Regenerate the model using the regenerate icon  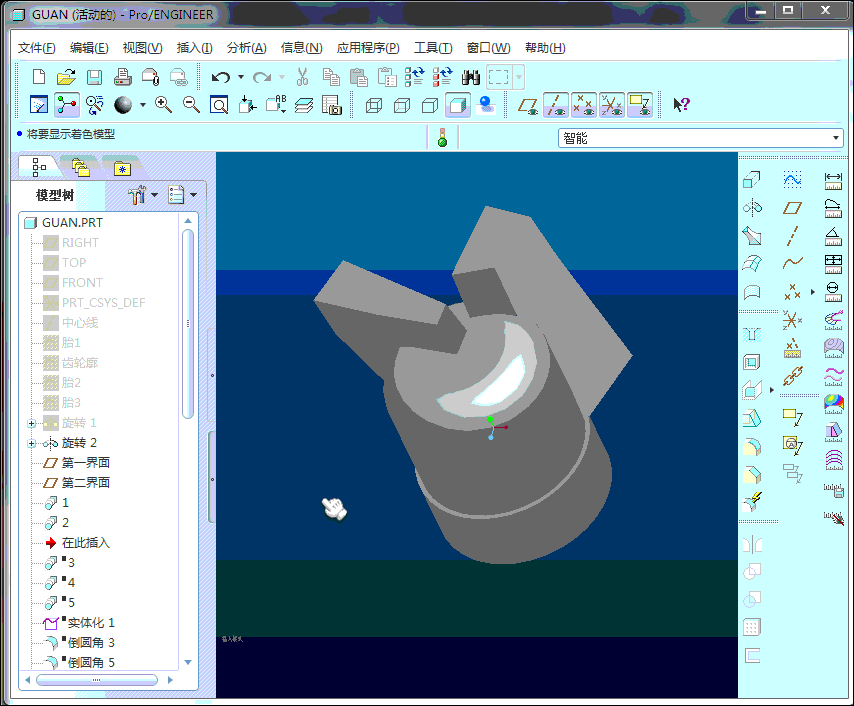(414, 77)
